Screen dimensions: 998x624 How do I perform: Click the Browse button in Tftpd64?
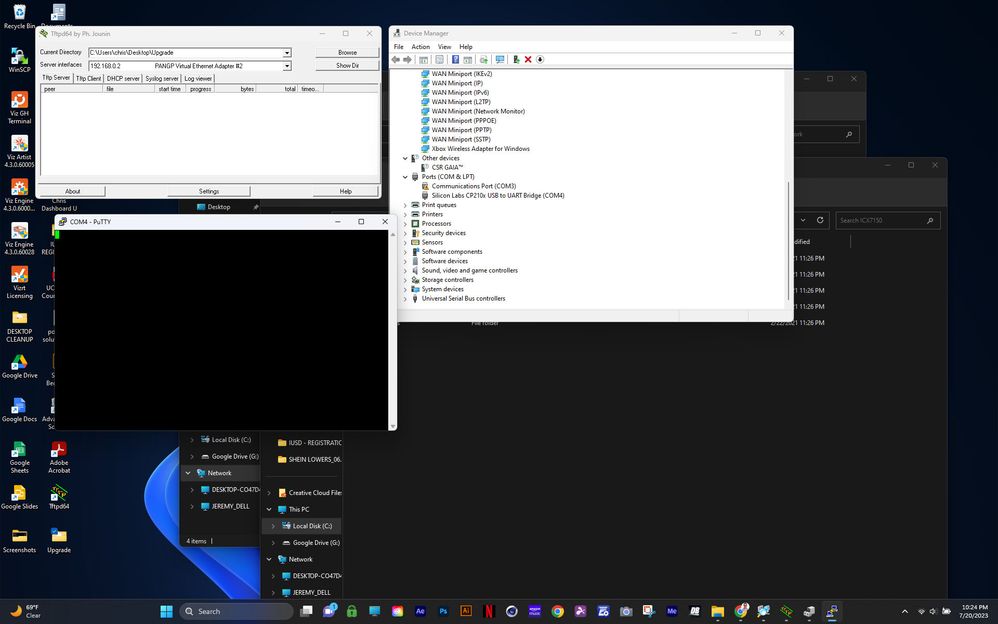pos(348,52)
